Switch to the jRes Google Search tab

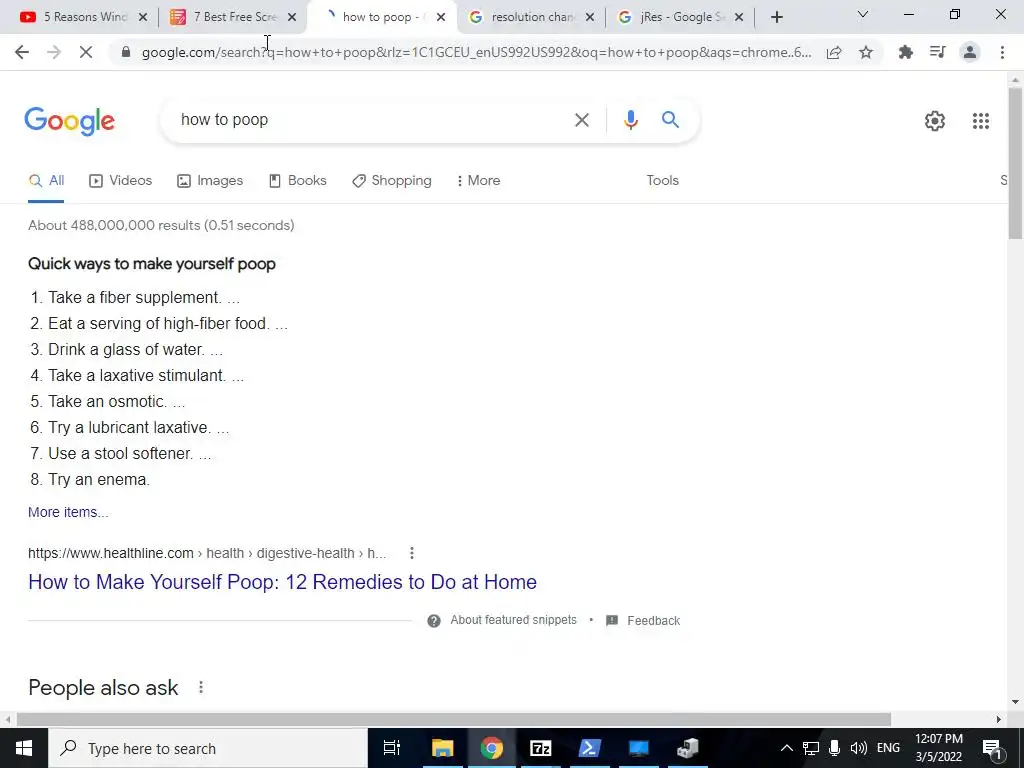tap(679, 17)
